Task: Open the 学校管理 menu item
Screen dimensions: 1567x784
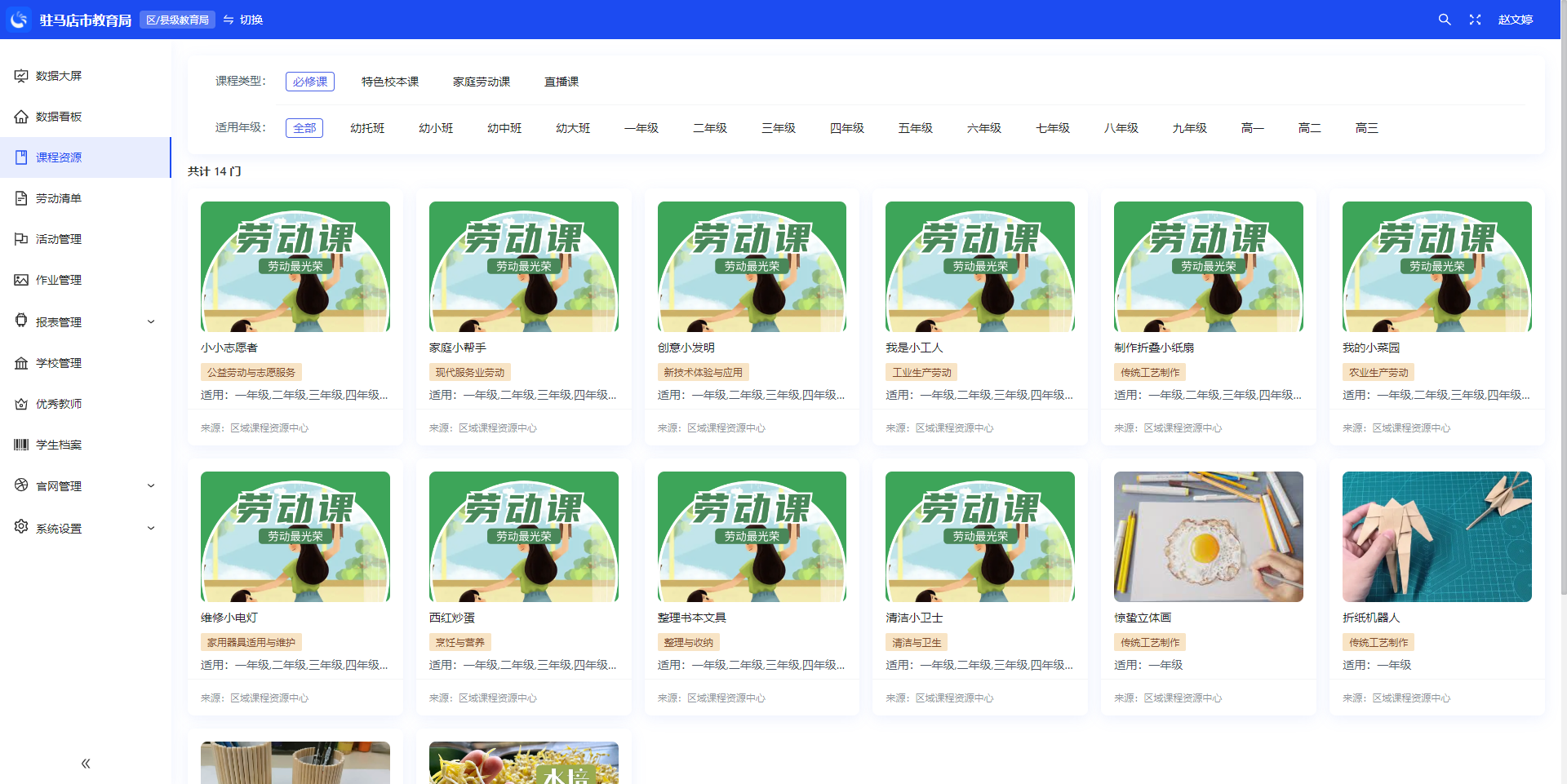Action: tap(59, 363)
